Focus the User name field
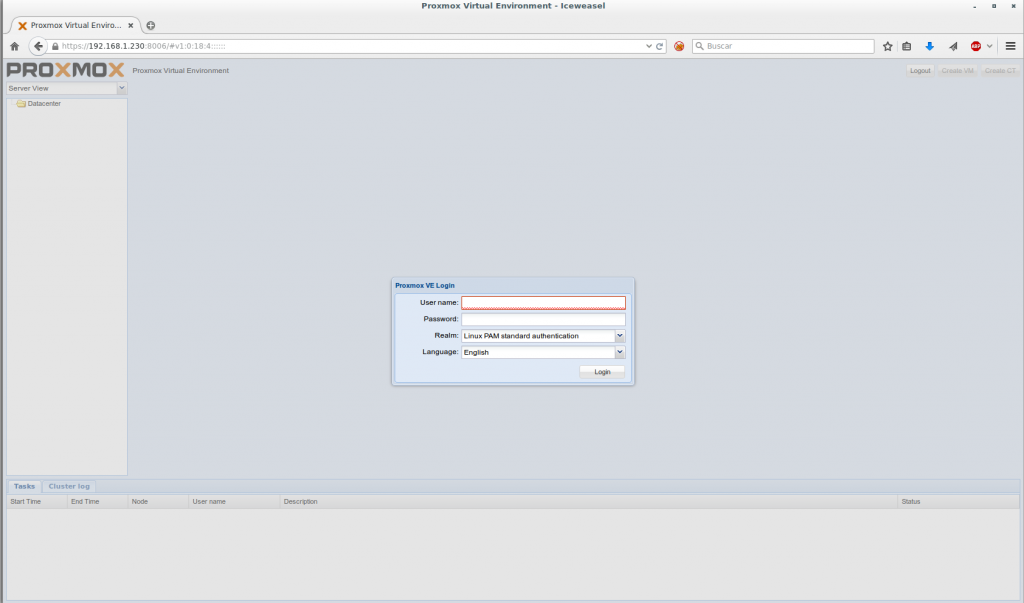This screenshot has height=603, width=1024. pyautogui.click(x=543, y=302)
